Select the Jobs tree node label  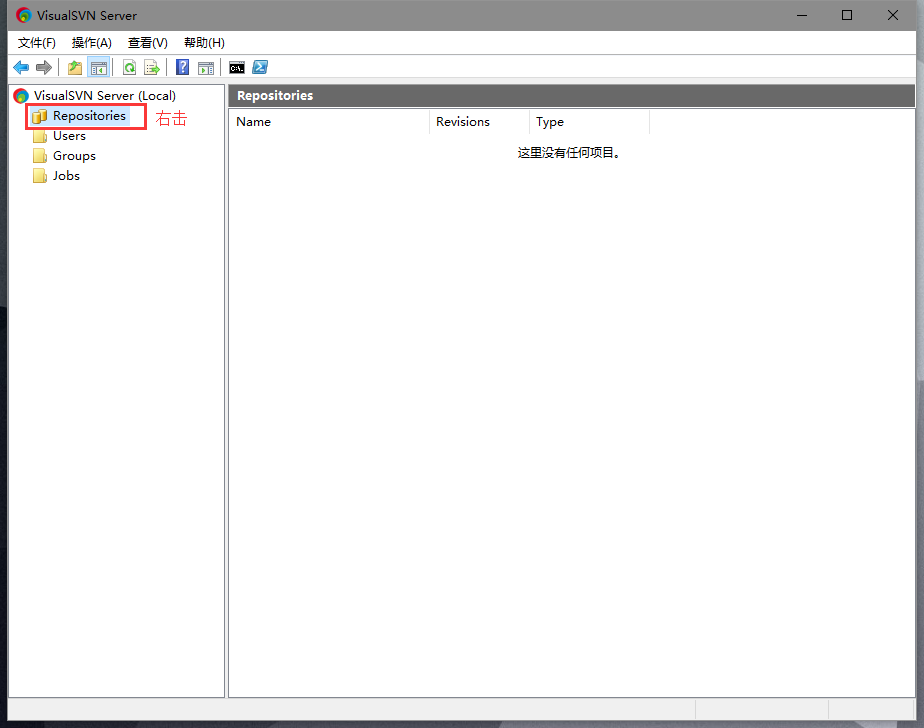66,176
